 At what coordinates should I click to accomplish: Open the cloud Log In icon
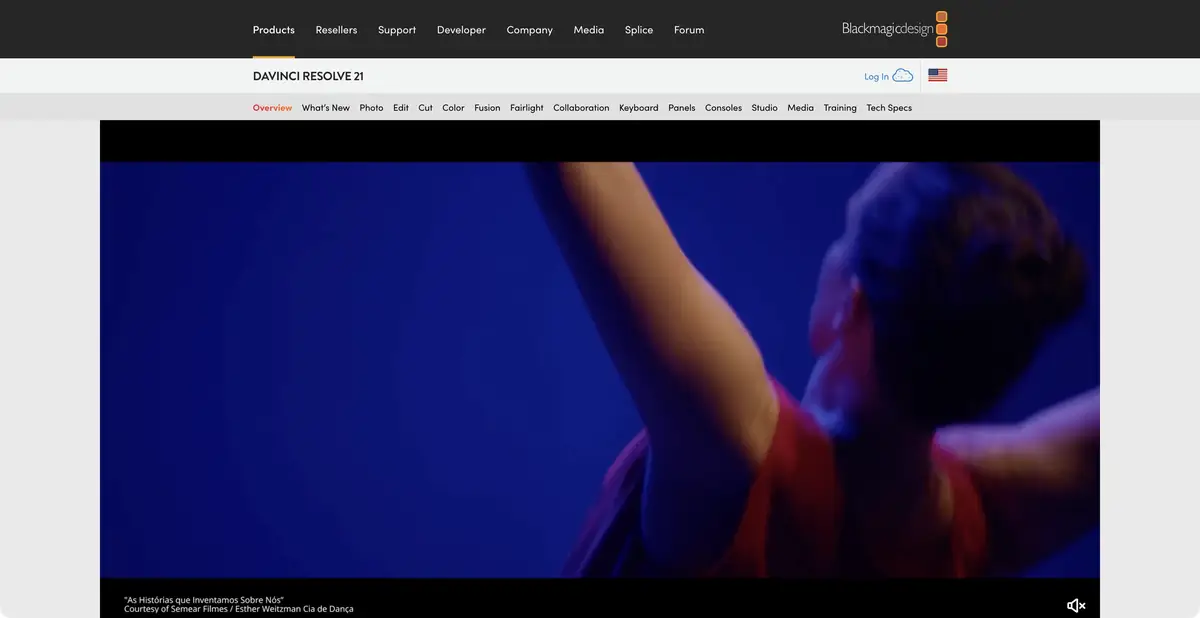tap(902, 76)
